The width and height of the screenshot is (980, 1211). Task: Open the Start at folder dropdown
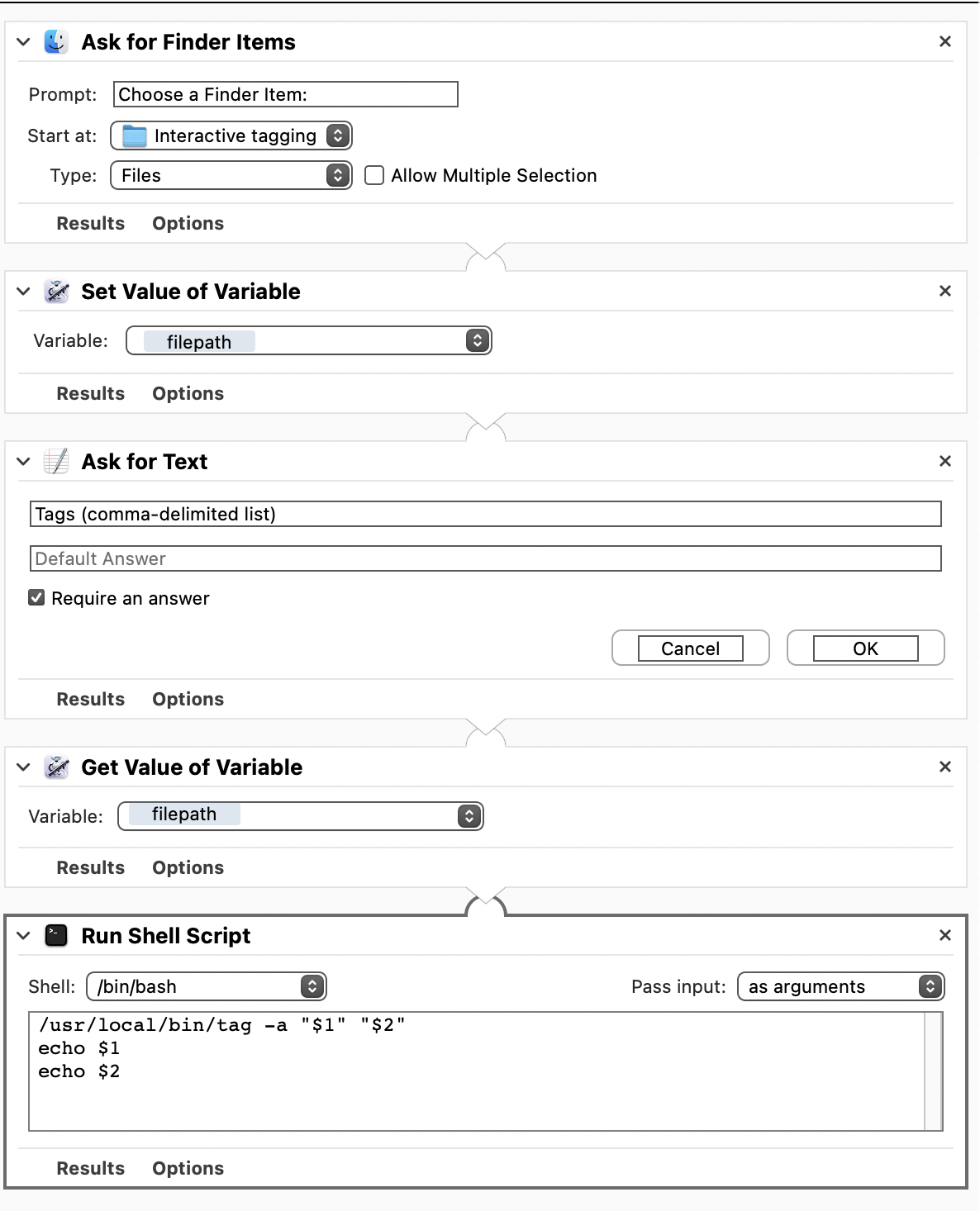pyautogui.click(x=231, y=135)
